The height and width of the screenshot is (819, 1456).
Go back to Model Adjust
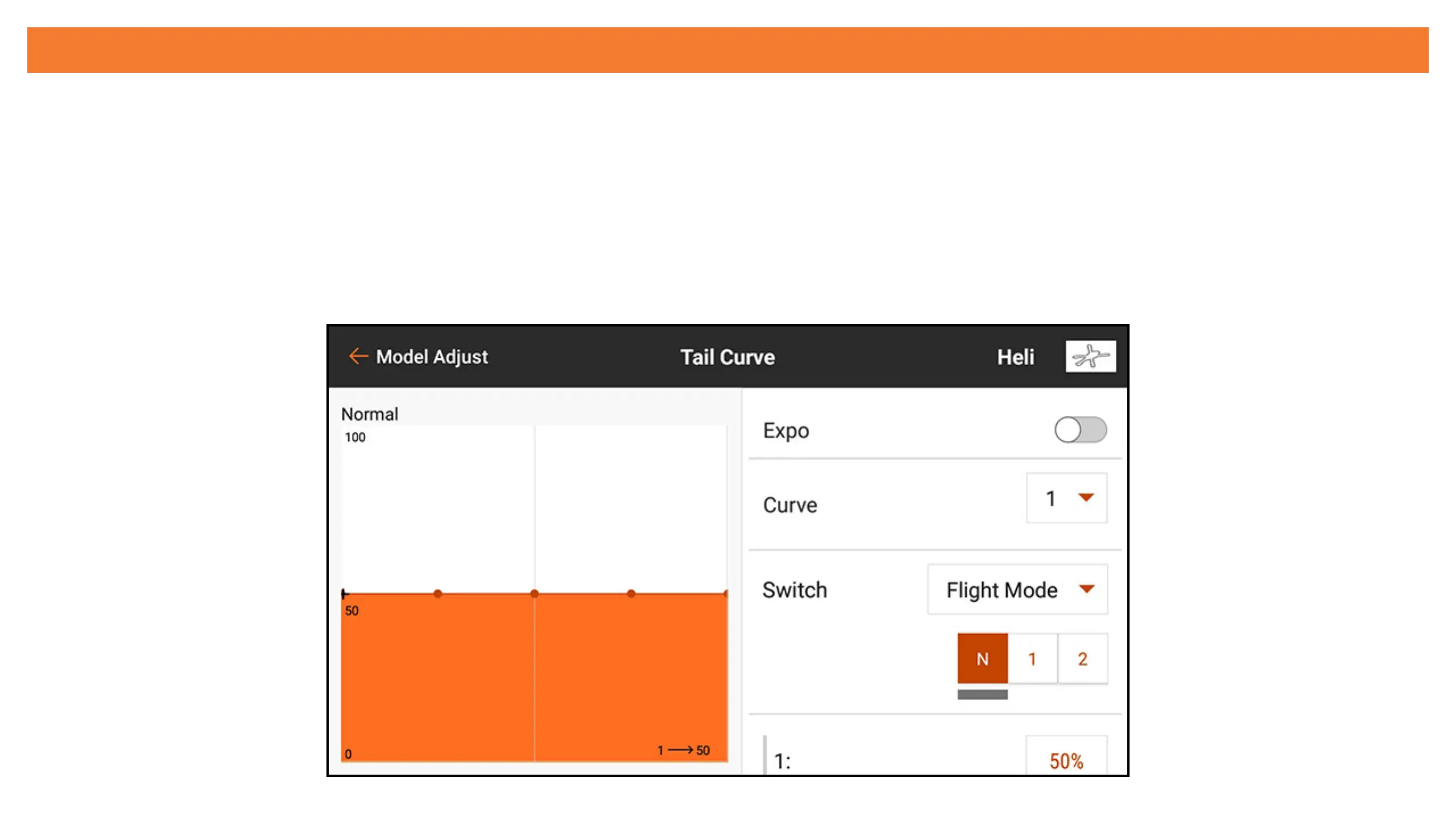(431, 357)
